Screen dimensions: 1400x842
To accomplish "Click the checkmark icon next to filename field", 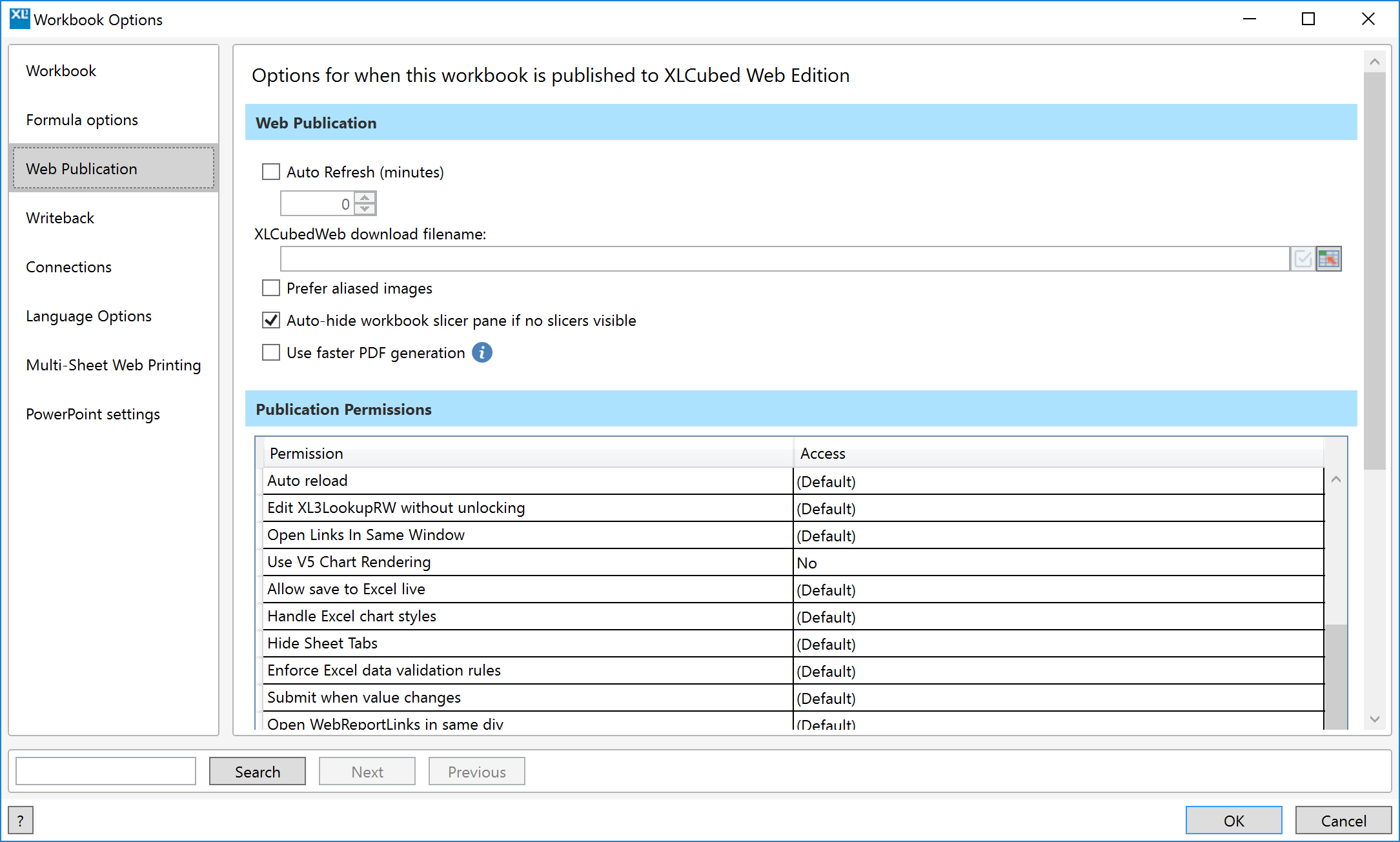I will (1303, 259).
